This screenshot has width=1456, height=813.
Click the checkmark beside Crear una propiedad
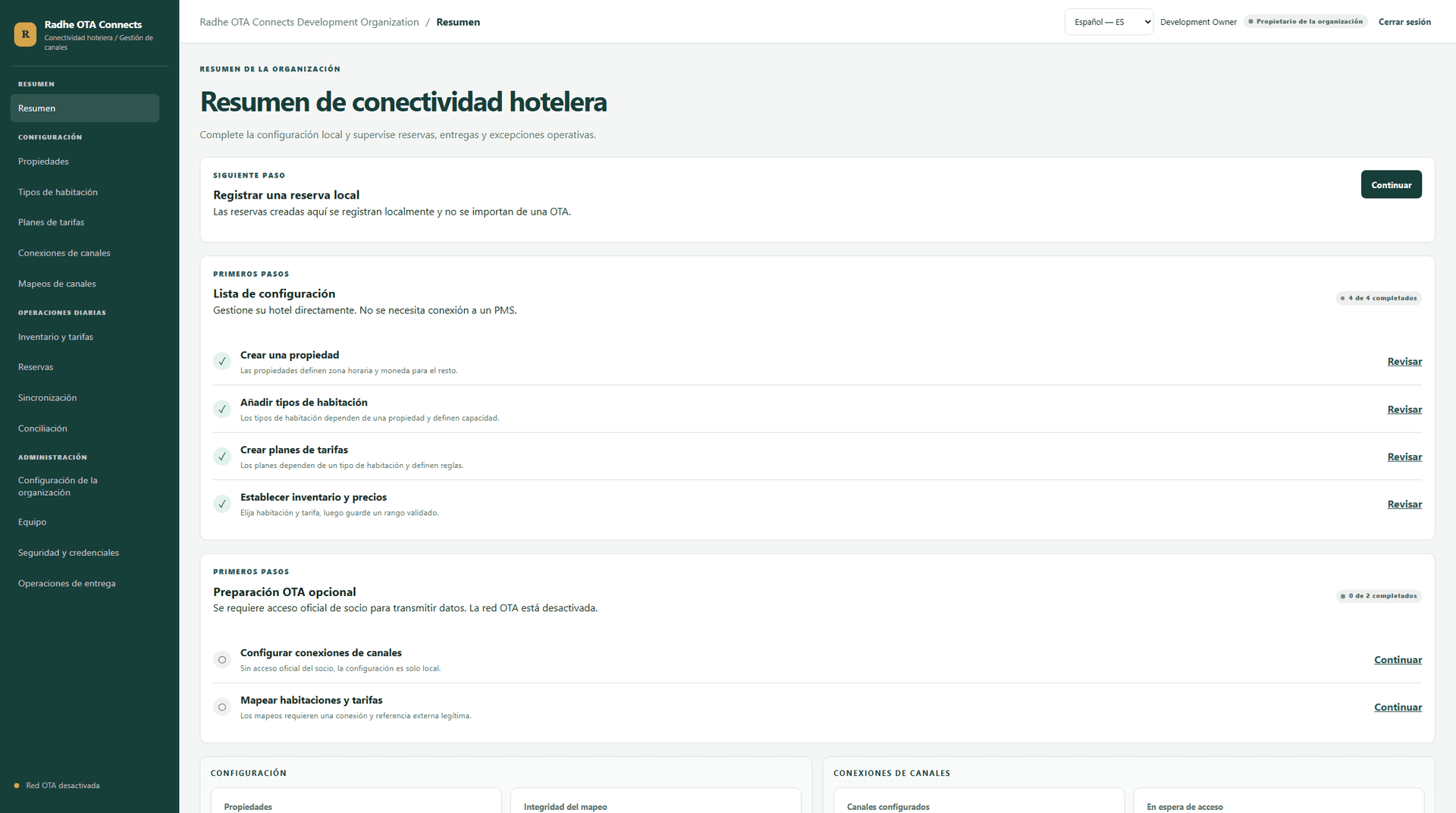tap(222, 362)
